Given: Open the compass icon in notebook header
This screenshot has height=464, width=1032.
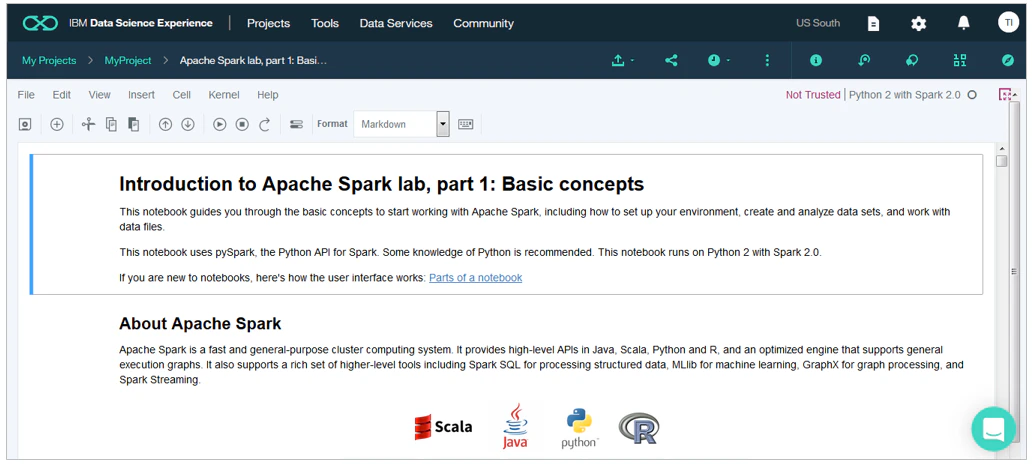Looking at the screenshot, I should coord(1008,61).
